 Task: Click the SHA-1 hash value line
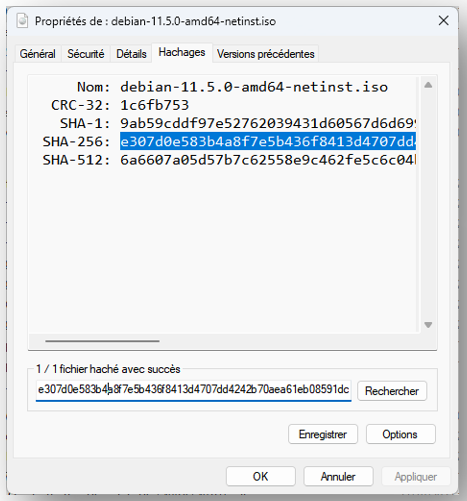268,123
